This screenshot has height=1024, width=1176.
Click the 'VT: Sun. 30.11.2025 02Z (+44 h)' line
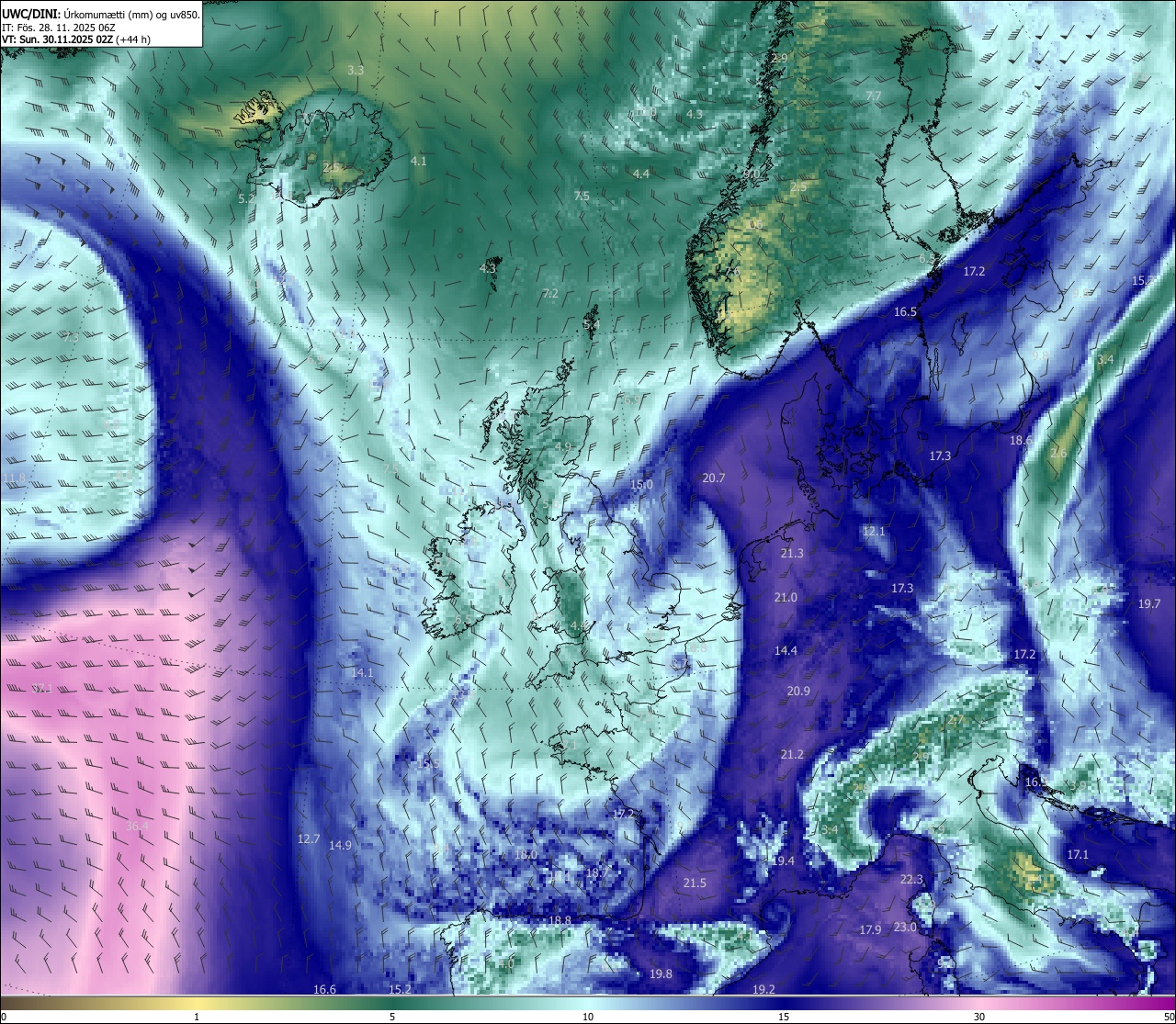(76, 39)
